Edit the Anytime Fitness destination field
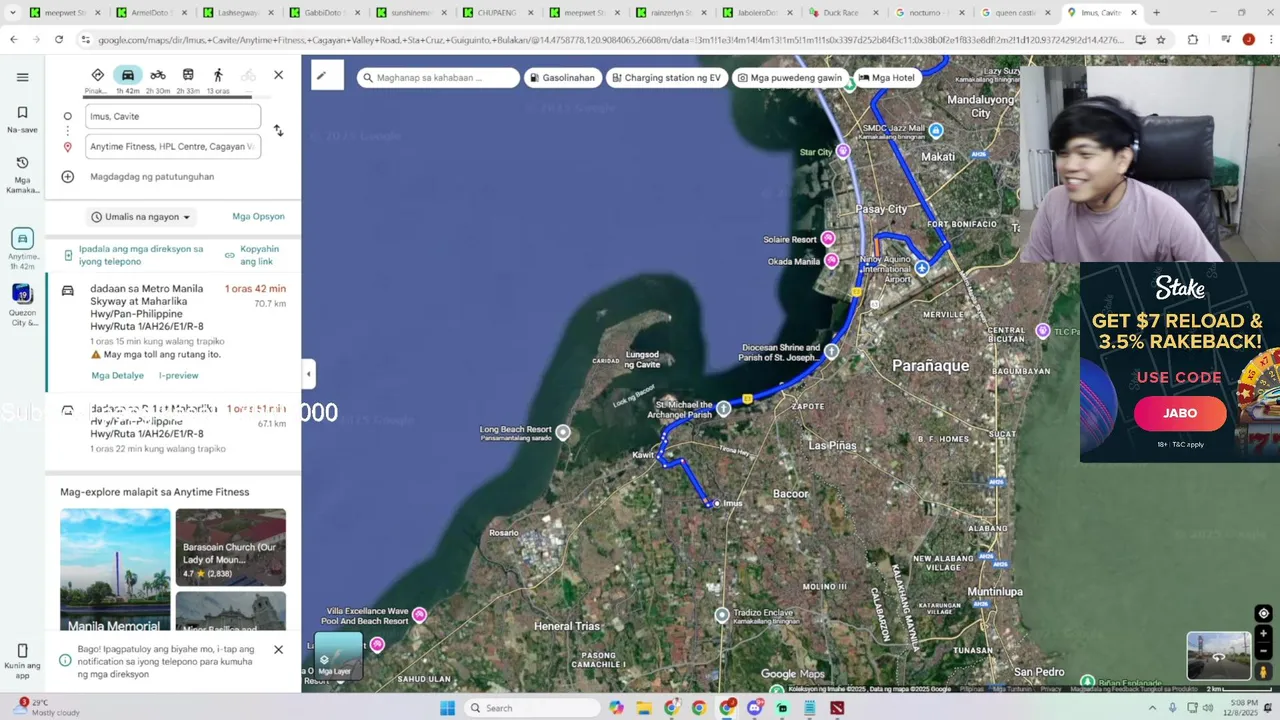The height and width of the screenshot is (720, 1280). pos(173,146)
